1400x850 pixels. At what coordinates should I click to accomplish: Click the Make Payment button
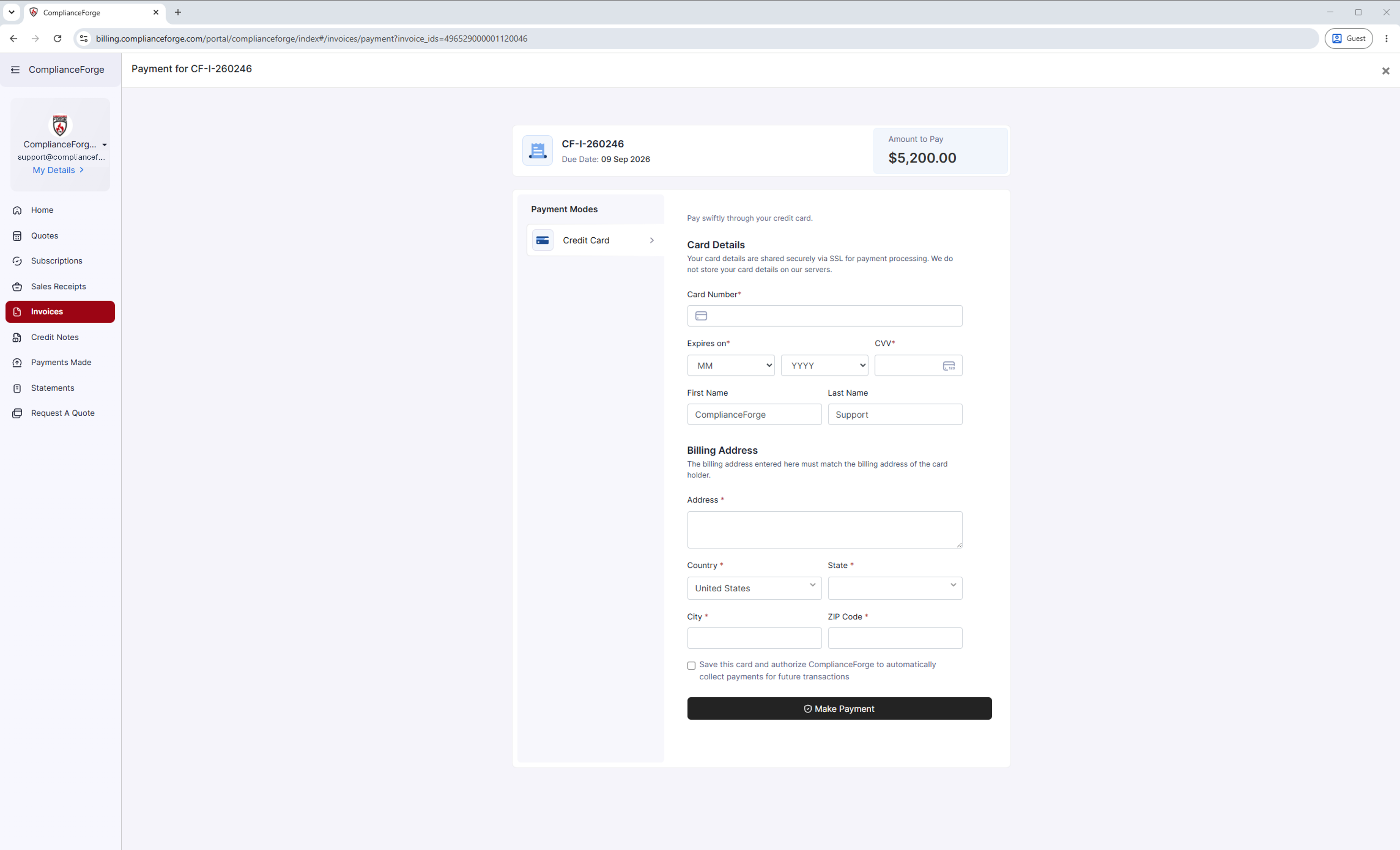(x=839, y=709)
